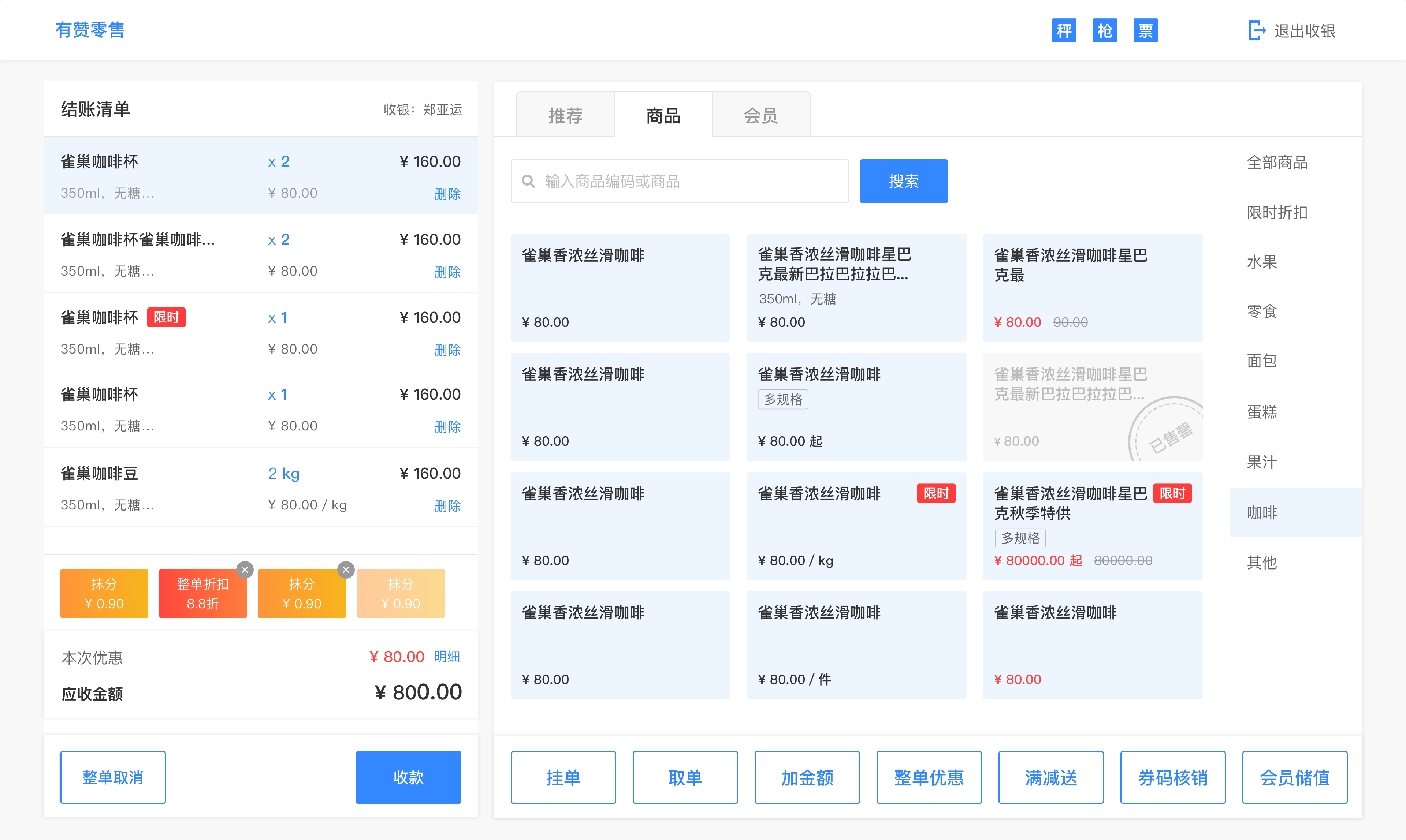Select the 零食 category
This screenshot has width=1406, height=840.
point(1262,311)
